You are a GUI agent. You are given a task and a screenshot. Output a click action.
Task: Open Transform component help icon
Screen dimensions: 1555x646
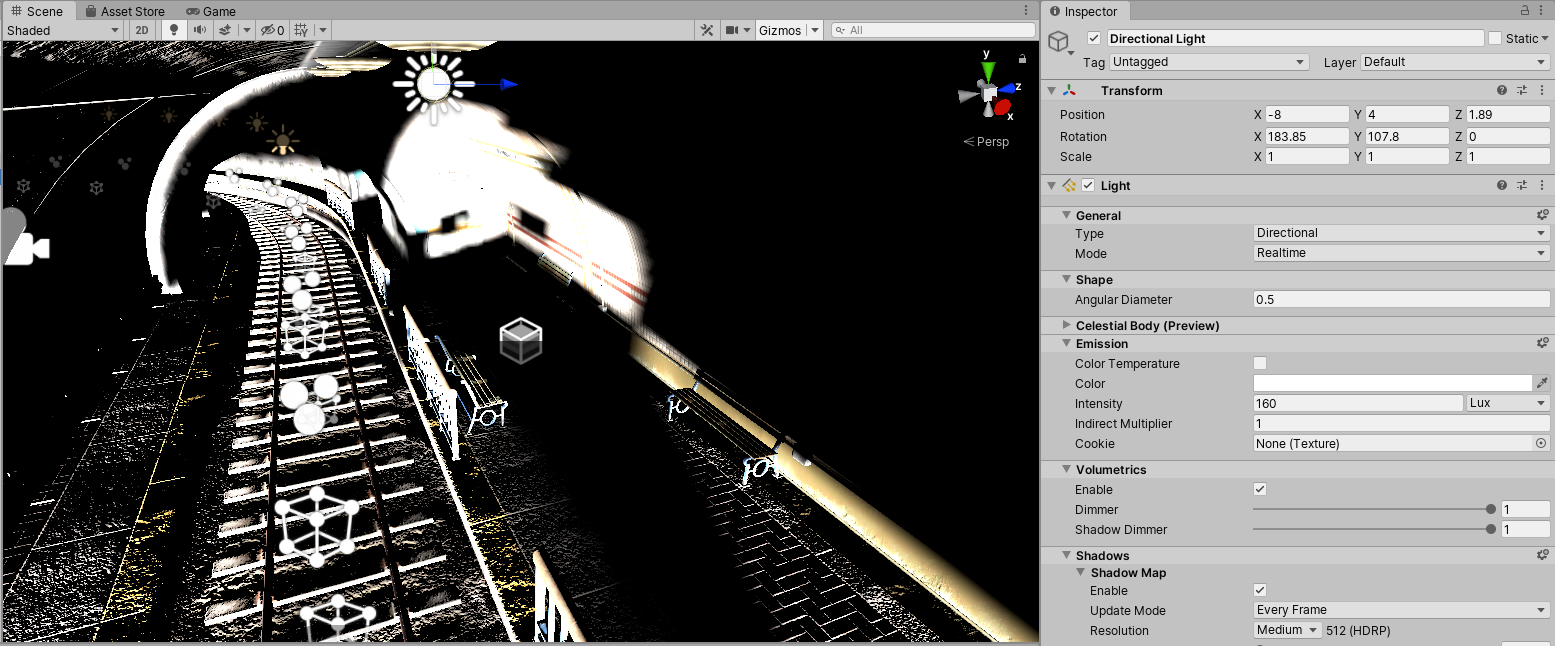[x=1501, y=90]
